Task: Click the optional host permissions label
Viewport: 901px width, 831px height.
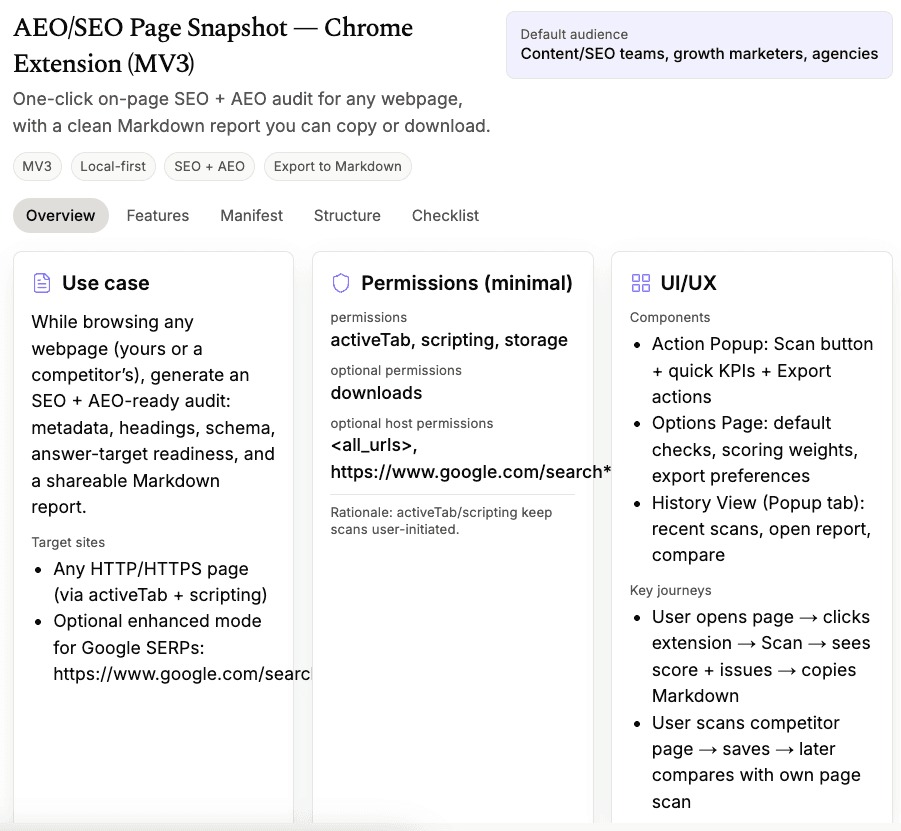Action: coord(411,424)
